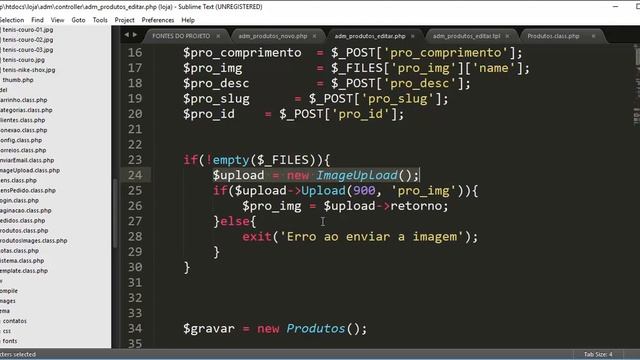Close the Produtos.class.php tab
The width and height of the screenshot is (640, 360).
[x=593, y=36]
